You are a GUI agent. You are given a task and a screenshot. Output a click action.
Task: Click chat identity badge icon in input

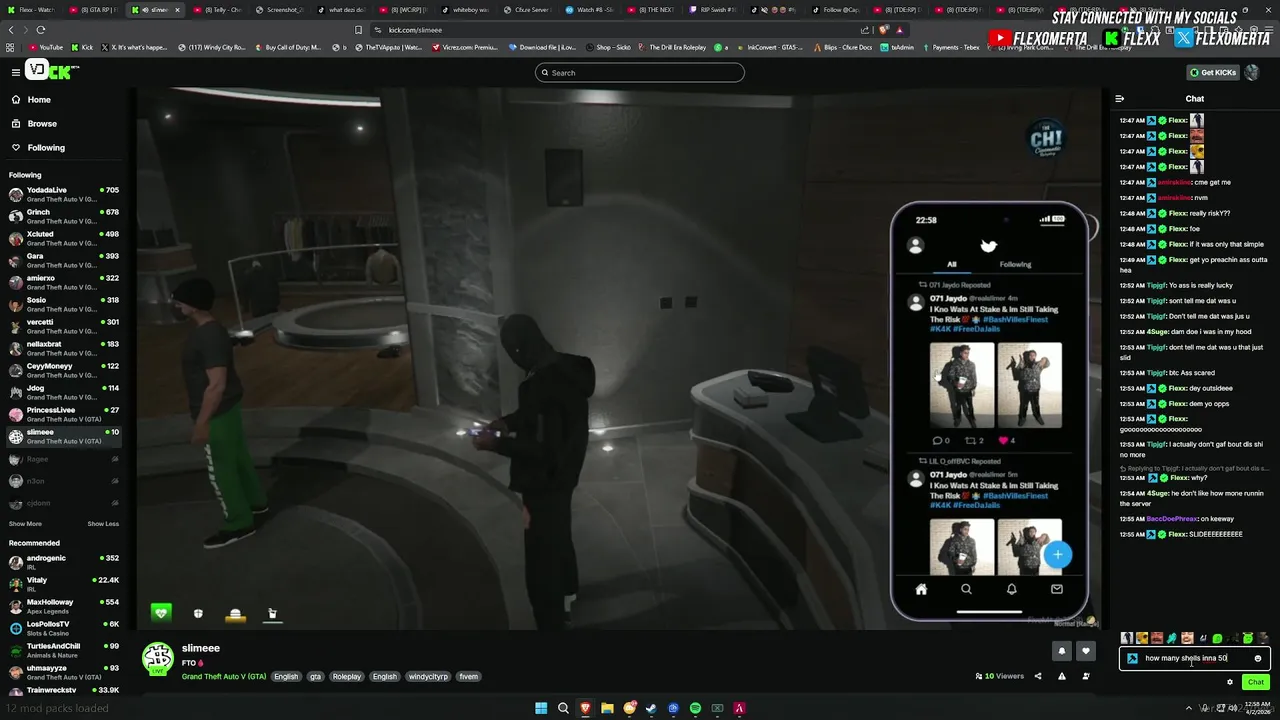1132,658
